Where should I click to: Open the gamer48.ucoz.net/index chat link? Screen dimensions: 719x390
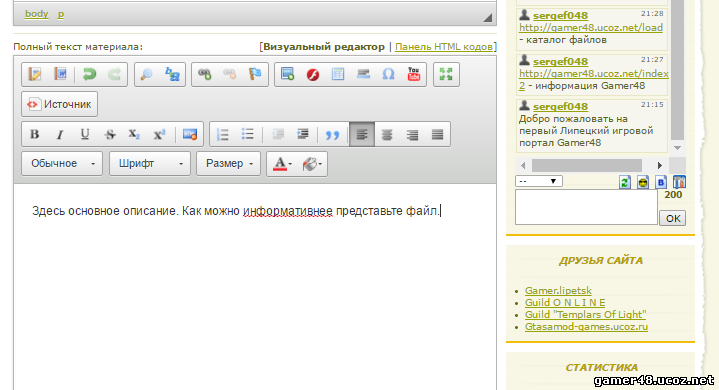click(x=594, y=73)
